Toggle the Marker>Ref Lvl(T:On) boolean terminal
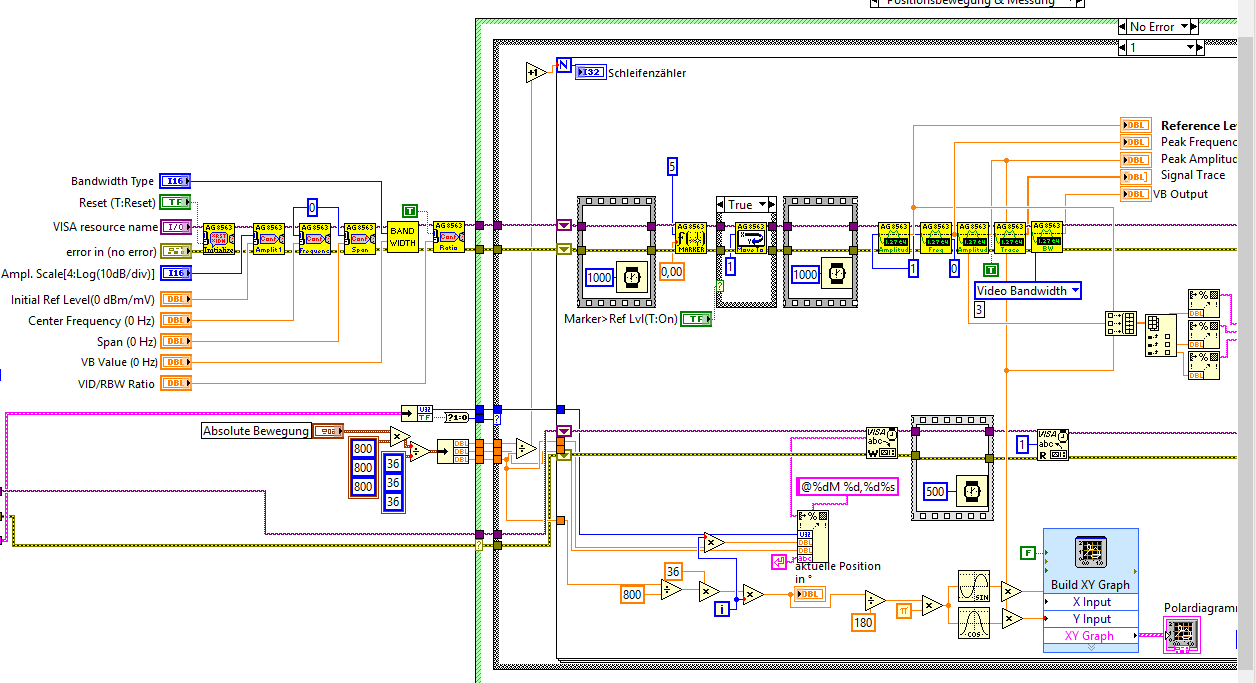Viewport: 1256px width, 683px height. tap(696, 319)
